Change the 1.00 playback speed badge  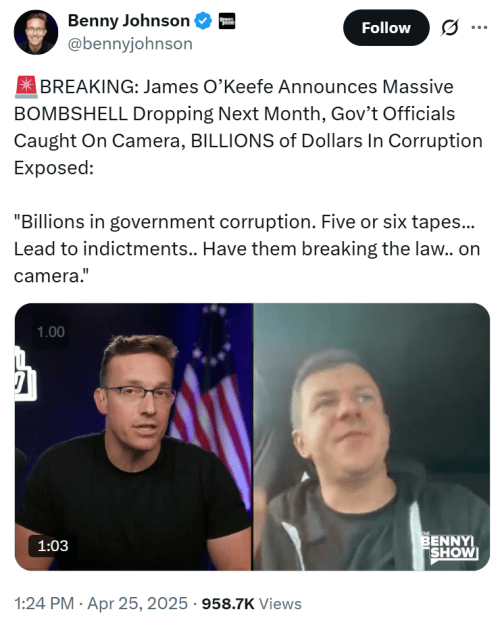[x=51, y=332]
